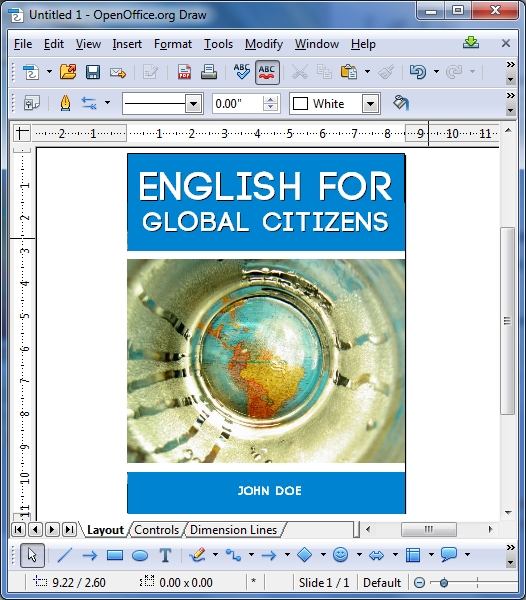Switch to the Controls layer tab
This screenshot has height=600, width=526.
pos(156,530)
